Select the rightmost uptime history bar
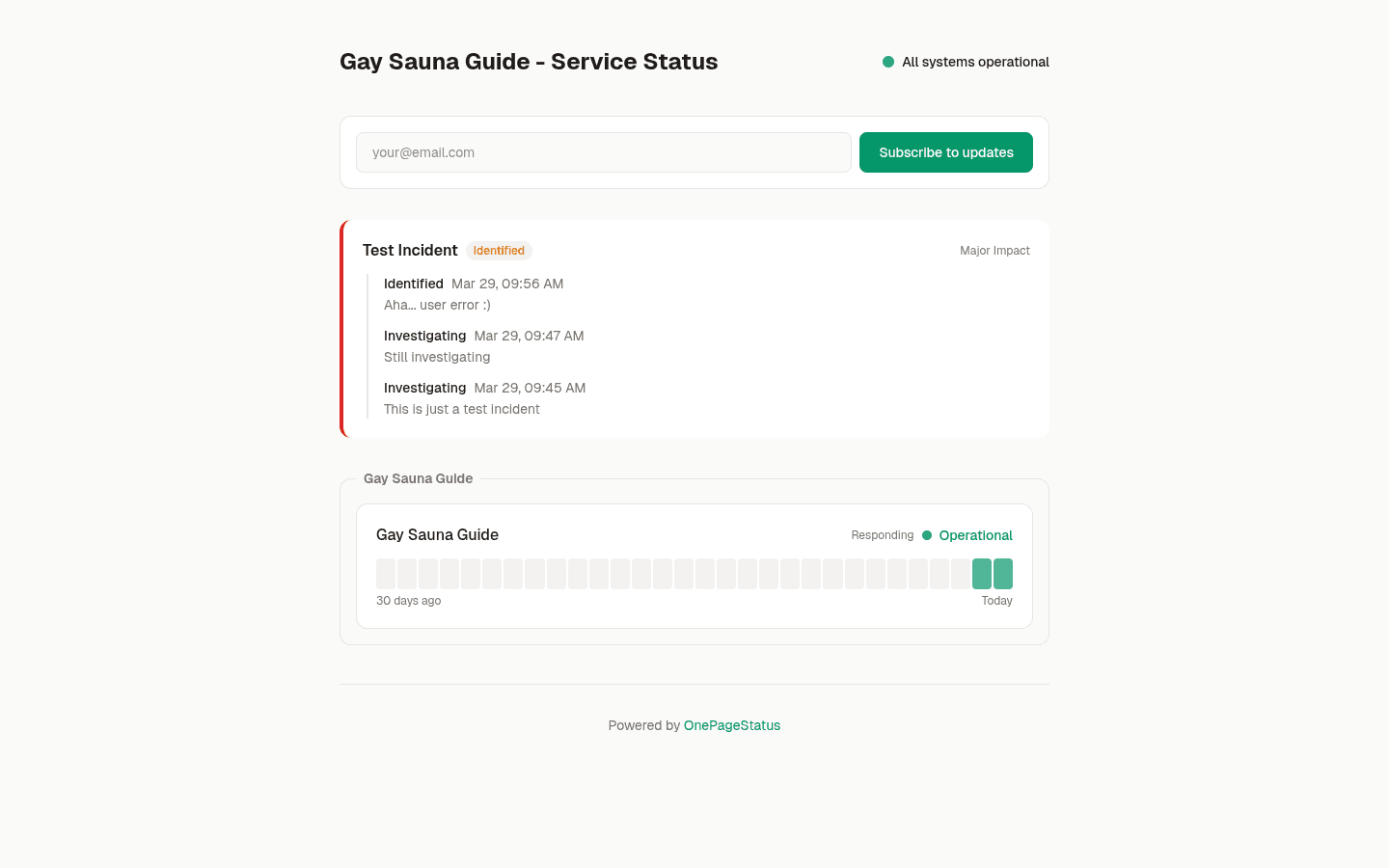1389x868 pixels. point(1002,573)
